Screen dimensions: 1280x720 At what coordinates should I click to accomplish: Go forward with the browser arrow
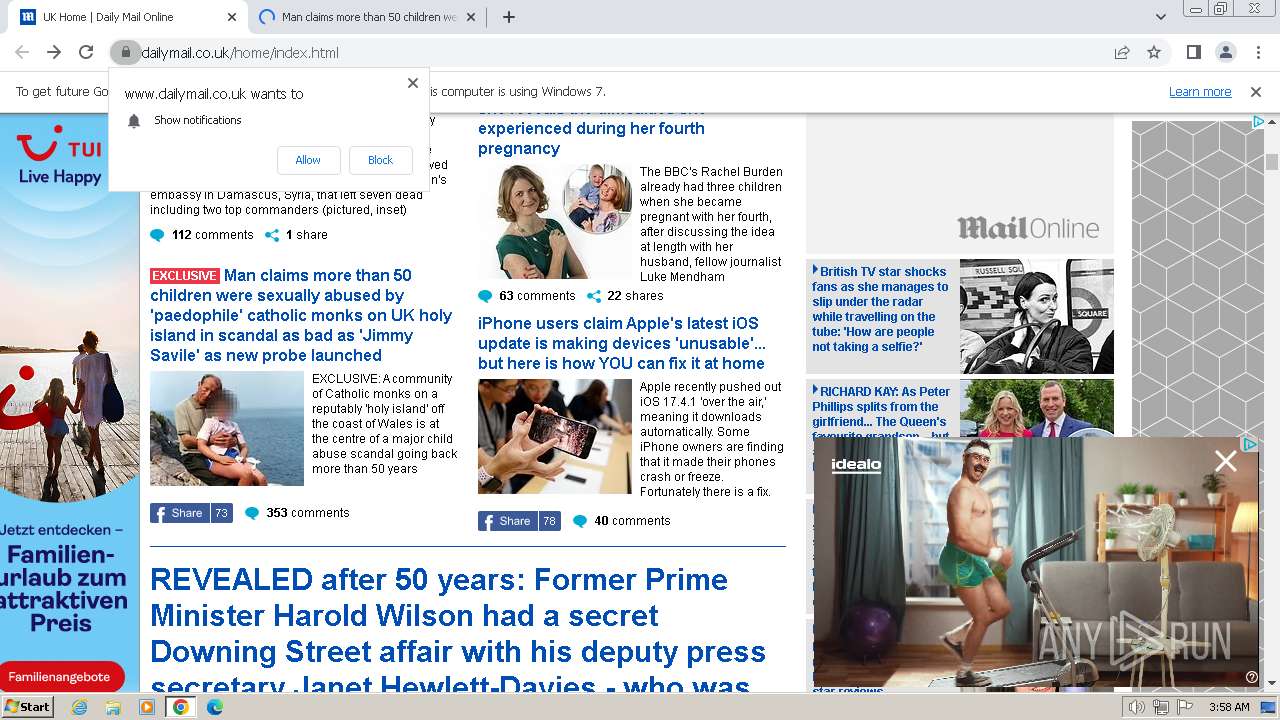54,52
